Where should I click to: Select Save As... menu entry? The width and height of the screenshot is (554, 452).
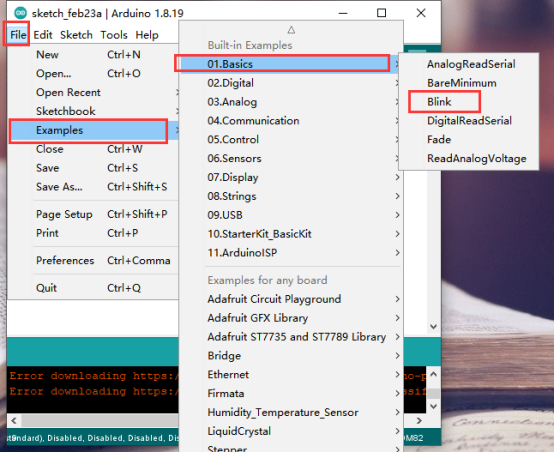click(x=93, y=187)
